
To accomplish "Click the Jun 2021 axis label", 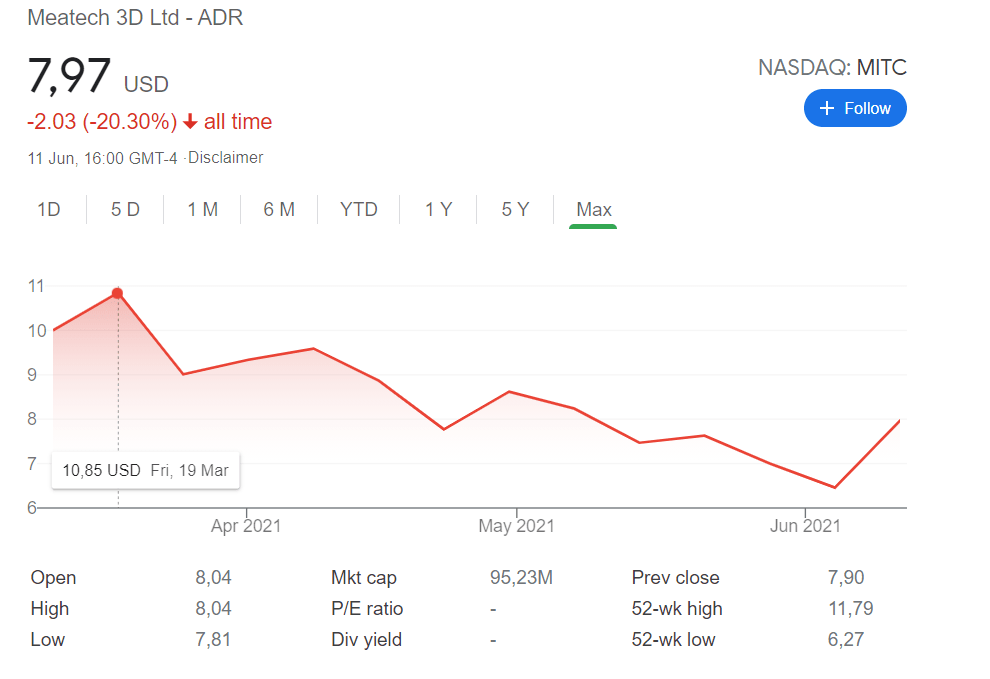I will point(805,526).
